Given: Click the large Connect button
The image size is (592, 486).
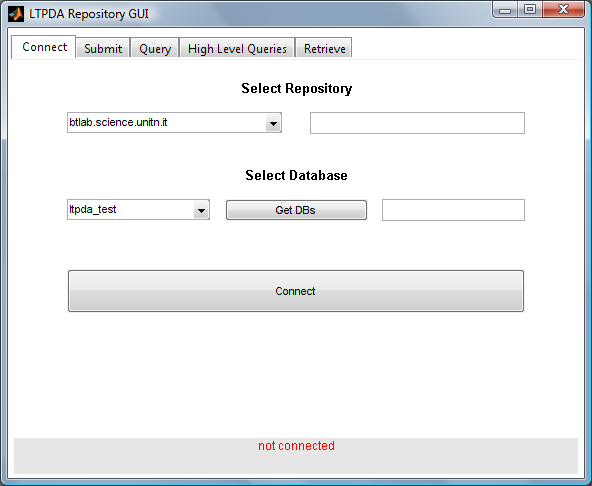Looking at the screenshot, I should 296,291.
